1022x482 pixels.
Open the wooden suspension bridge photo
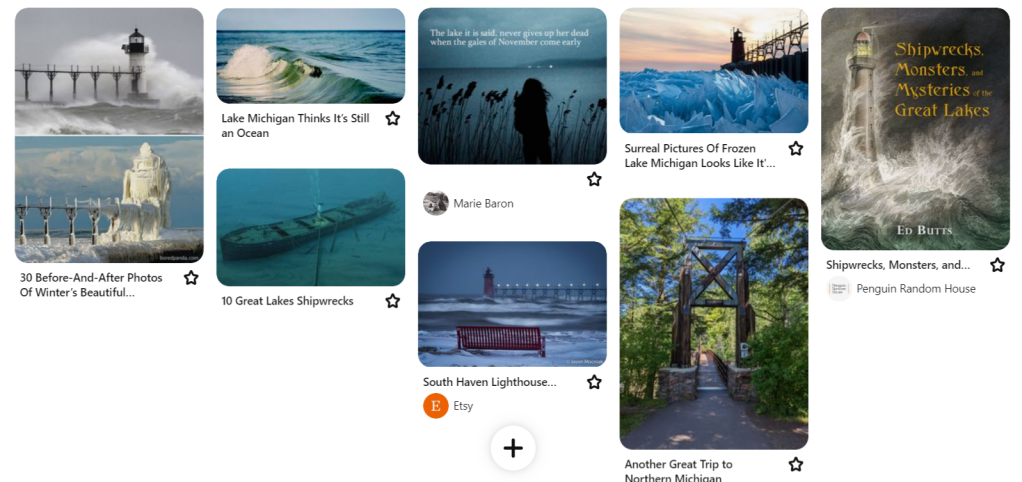[713, 323]
